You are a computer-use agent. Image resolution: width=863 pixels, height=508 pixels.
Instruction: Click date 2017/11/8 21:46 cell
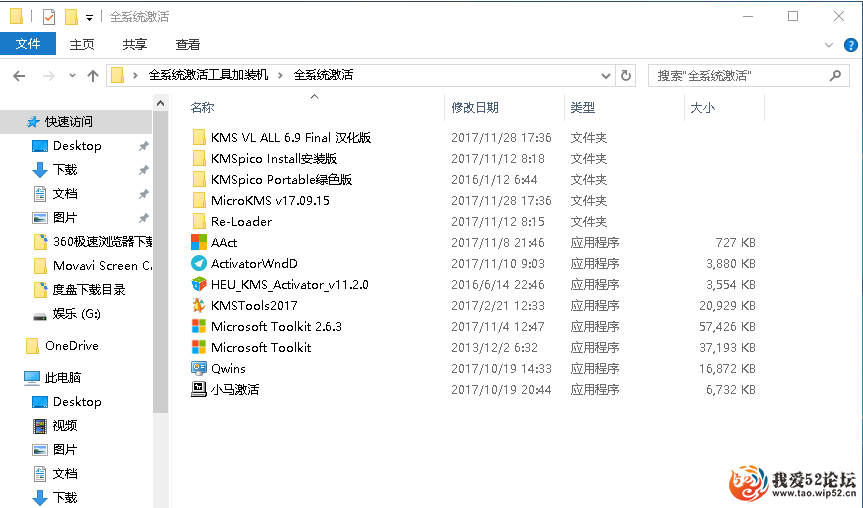[498, 243]
